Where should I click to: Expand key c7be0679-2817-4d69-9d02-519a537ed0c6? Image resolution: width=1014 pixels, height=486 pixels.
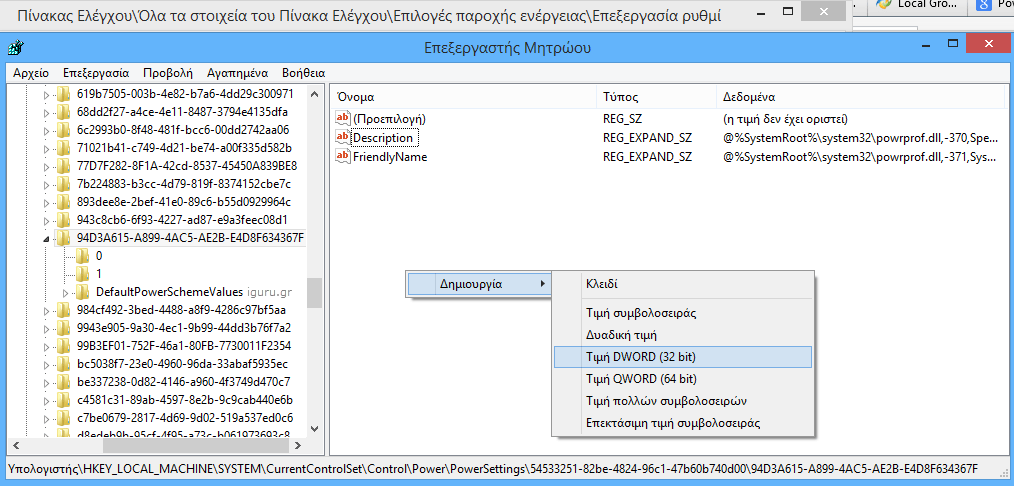tap(46, 420)
